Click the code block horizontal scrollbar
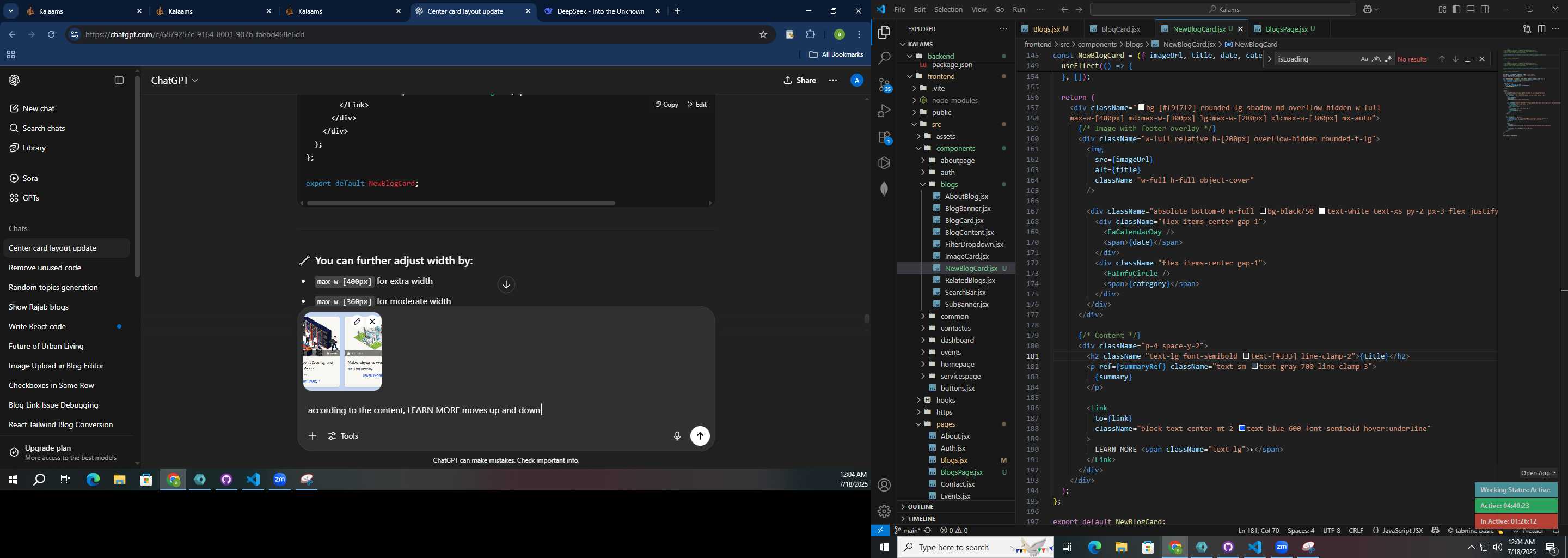Screen dimensions: 1568x558 (x=461, y=203)
